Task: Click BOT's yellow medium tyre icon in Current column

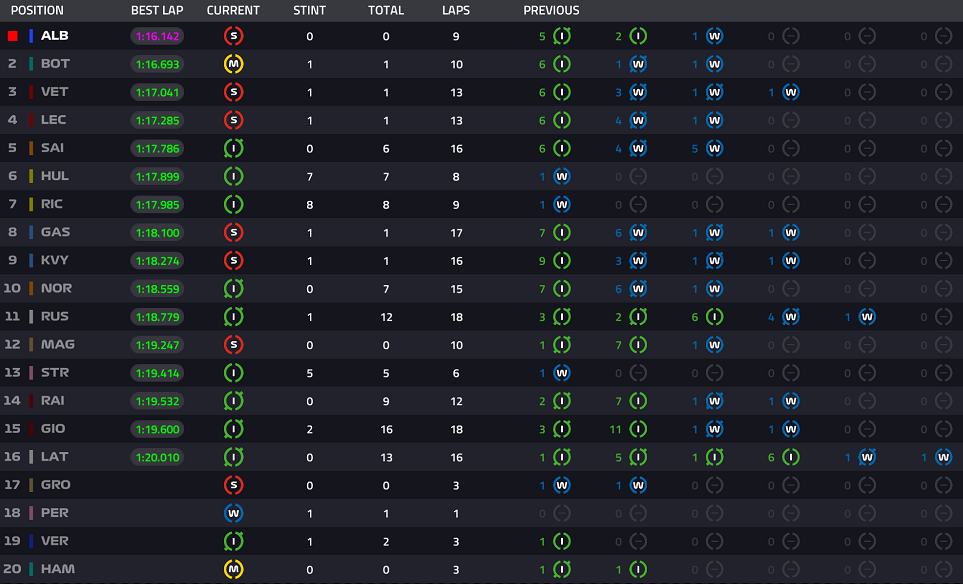Action: point(233,64)
